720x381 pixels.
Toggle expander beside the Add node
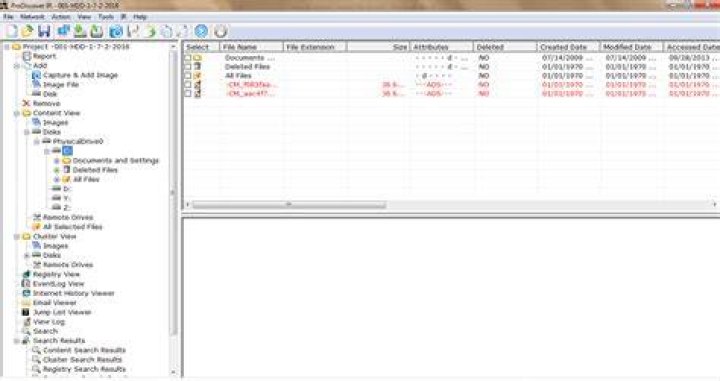click(x=17, y=66)
